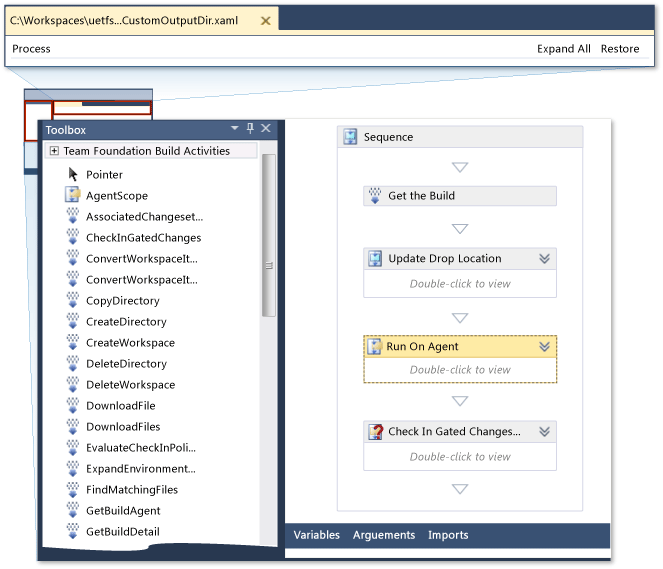Screen dimensions: 663x569
Task: Pin the Toolbox panel
Action: coord(250,128)
